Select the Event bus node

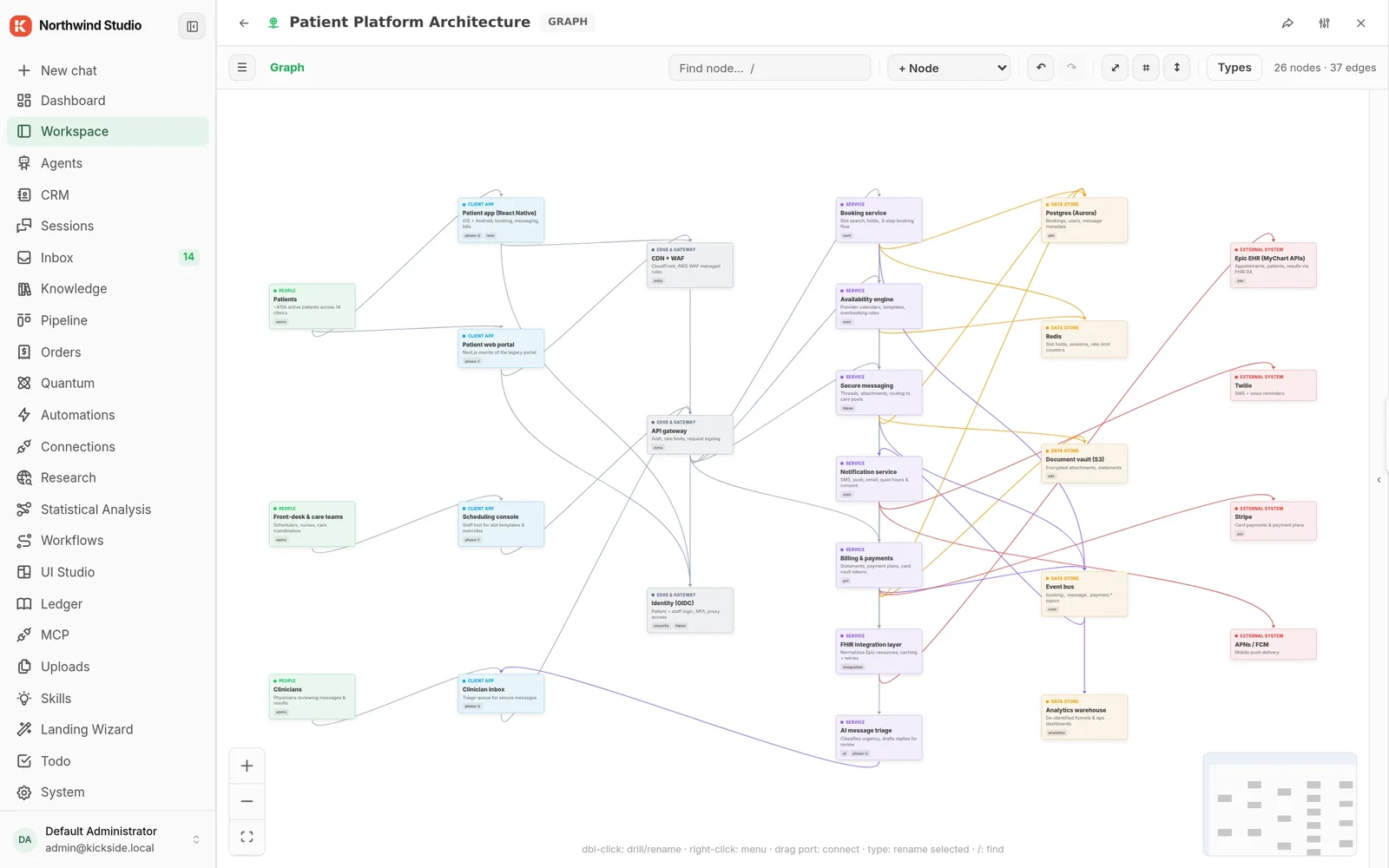[1084, 595]
